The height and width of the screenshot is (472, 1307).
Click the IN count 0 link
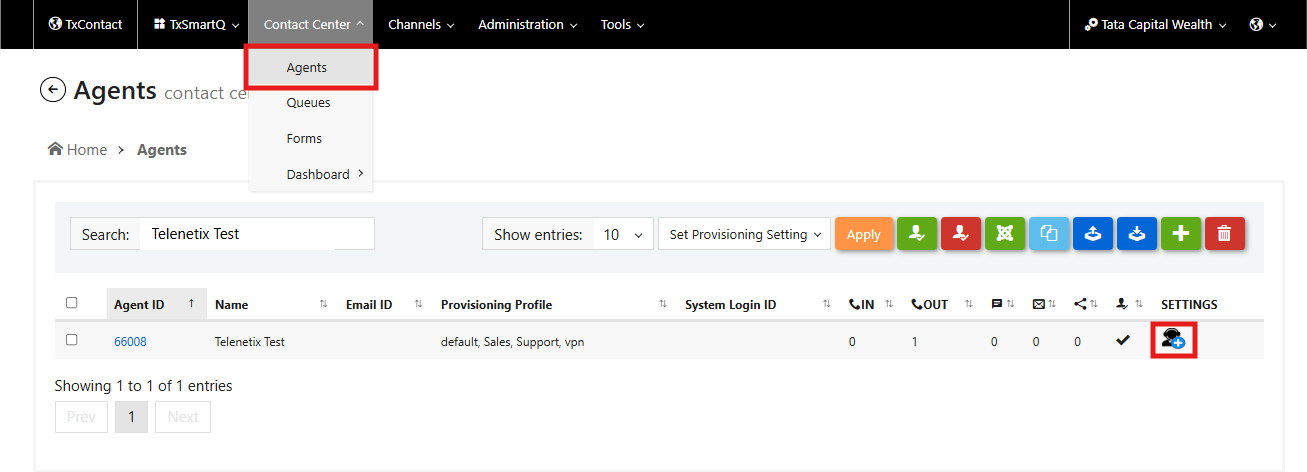pos(852,341)
